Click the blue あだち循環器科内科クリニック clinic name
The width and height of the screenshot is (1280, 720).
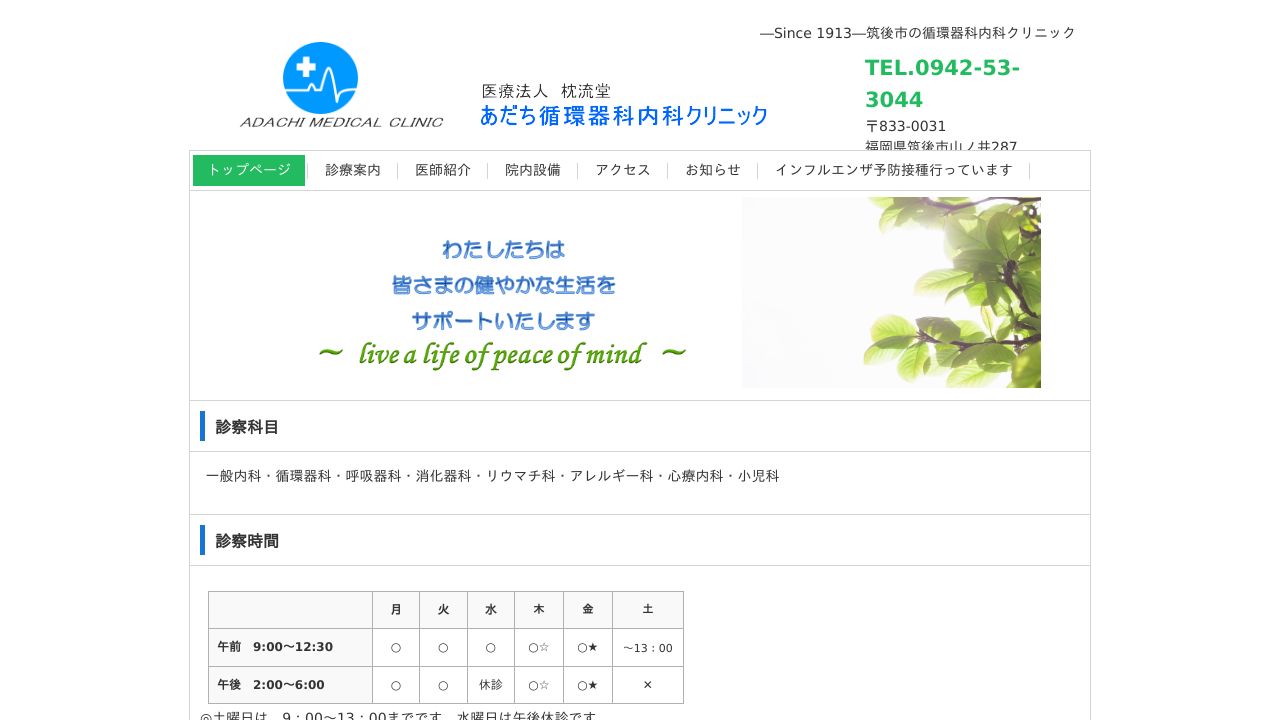623,116
